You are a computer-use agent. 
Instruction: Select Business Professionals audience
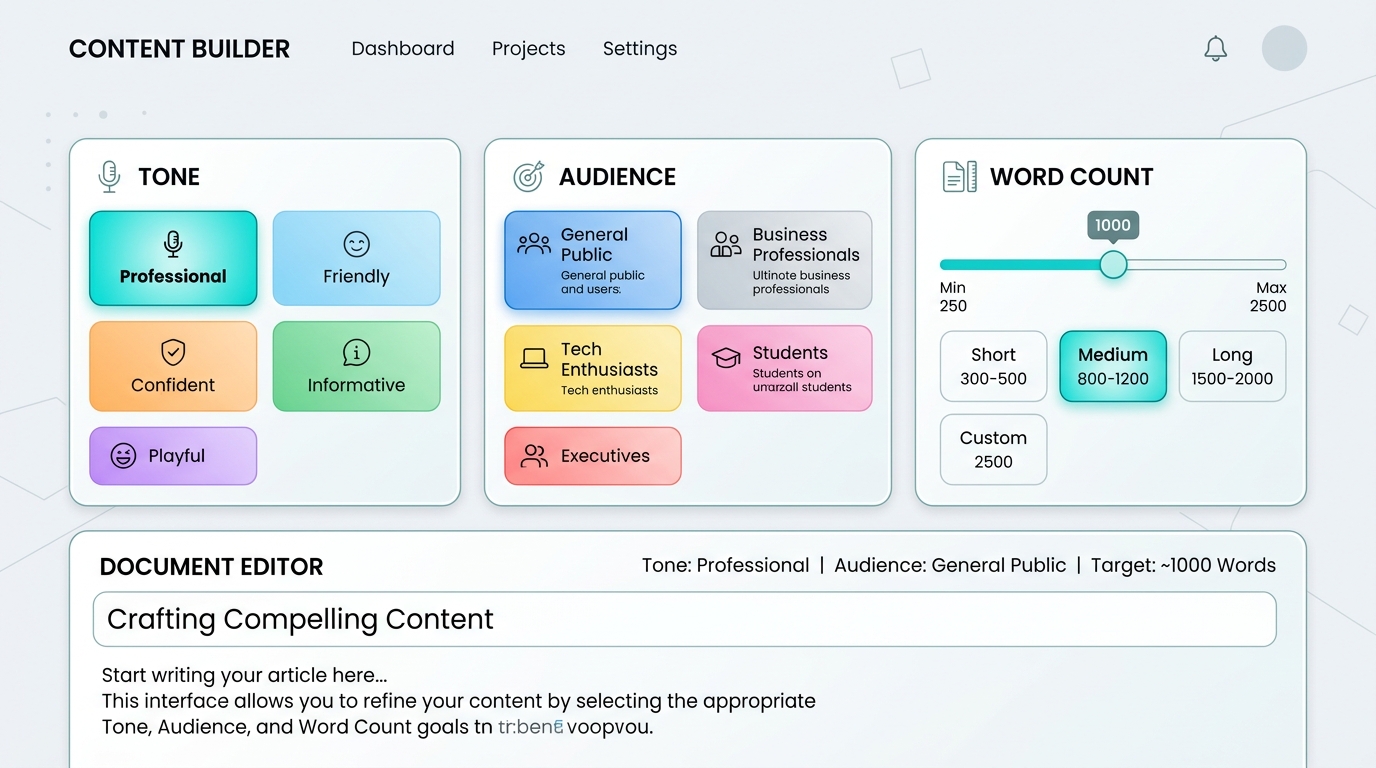[x=784, y=260]
